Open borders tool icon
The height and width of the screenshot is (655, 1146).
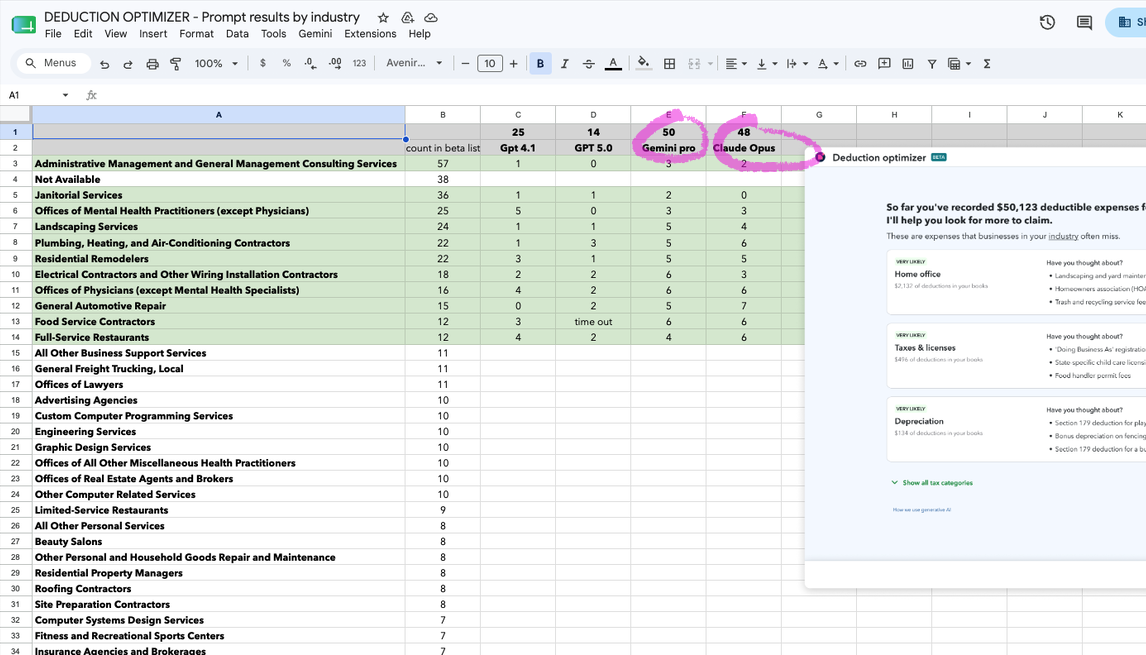669,64
